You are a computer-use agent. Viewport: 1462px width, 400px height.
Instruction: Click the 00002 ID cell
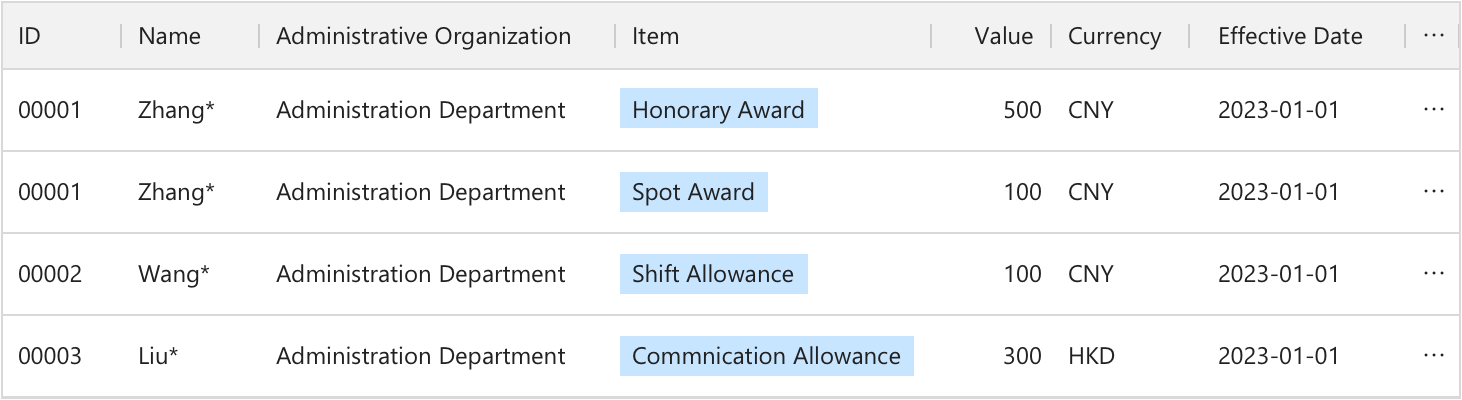click(x=49, y=273)
